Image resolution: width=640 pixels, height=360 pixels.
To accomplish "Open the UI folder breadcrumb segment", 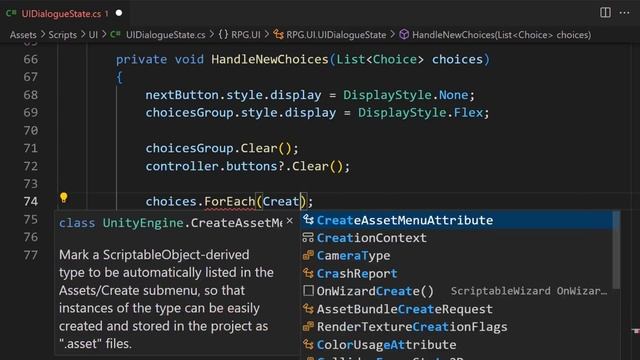I will (x=93, y=35).
